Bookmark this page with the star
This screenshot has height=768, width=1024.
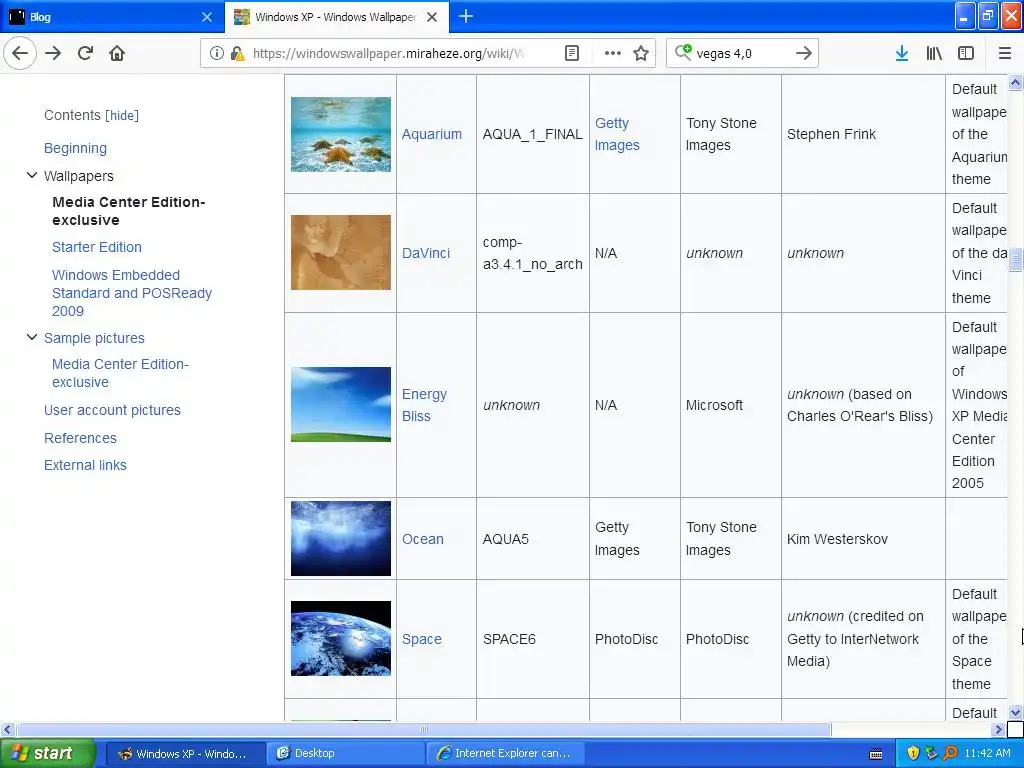click(x=641, y=54)
